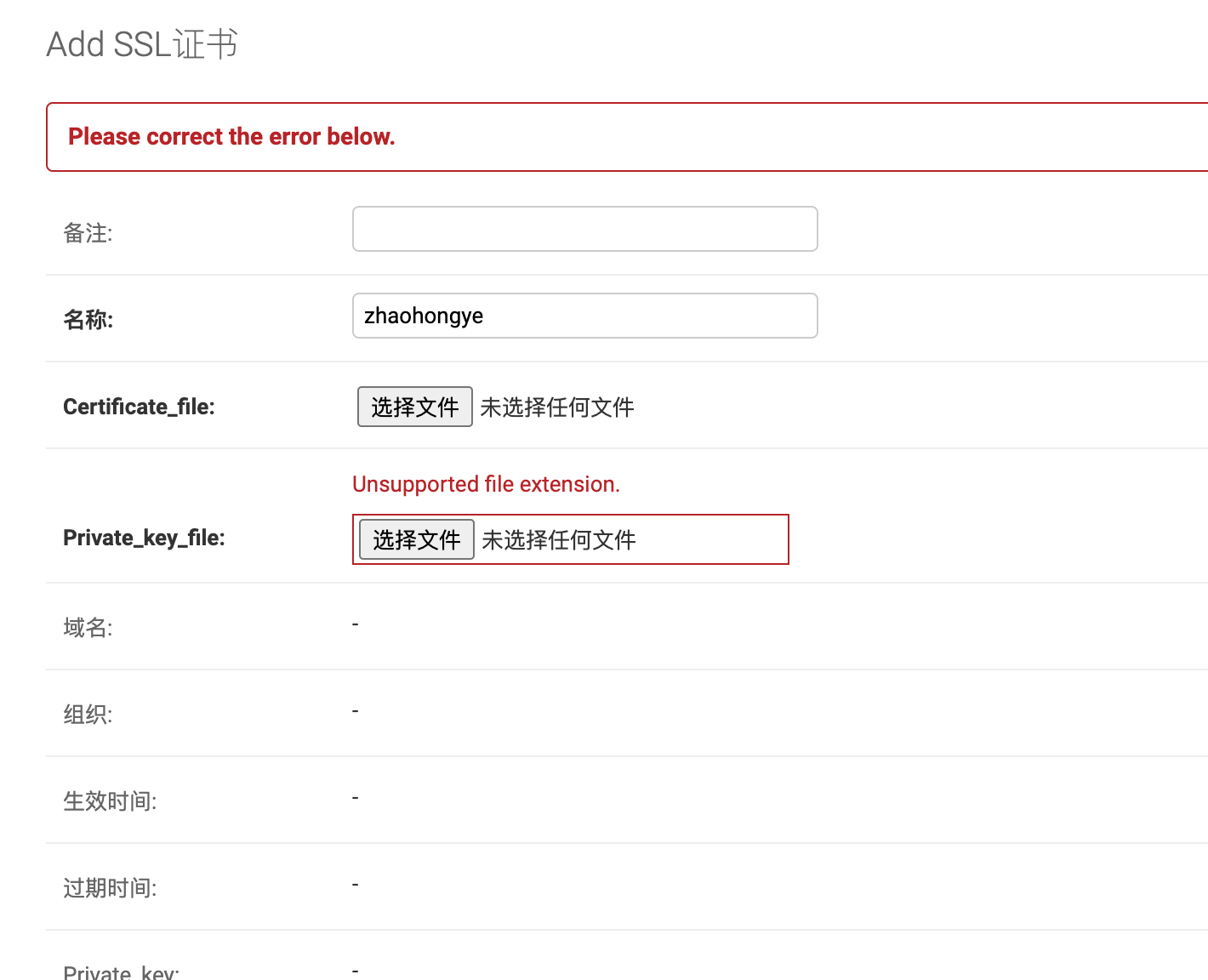The image size is (1208, 980).
Task: Click the 名称 field label
Action: pos(88,320)
